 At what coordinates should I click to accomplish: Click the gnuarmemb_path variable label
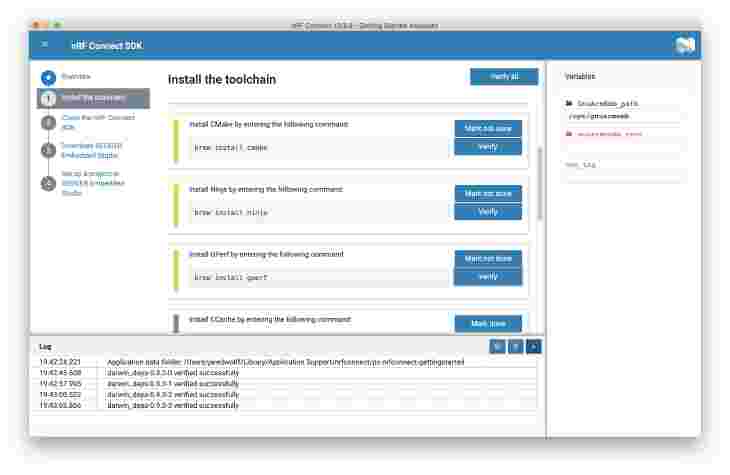click(608, 103)
